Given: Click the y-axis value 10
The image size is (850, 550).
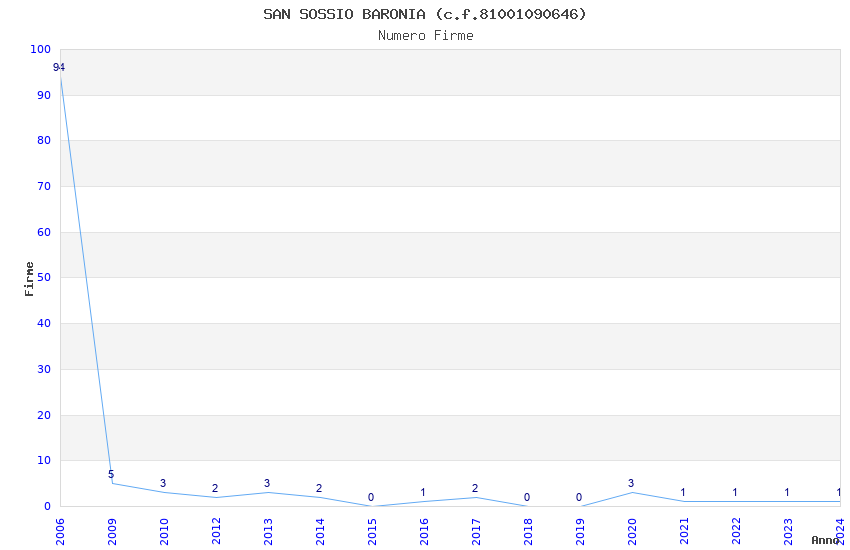Looking at the screenshot, I should [x=44, y=461].
